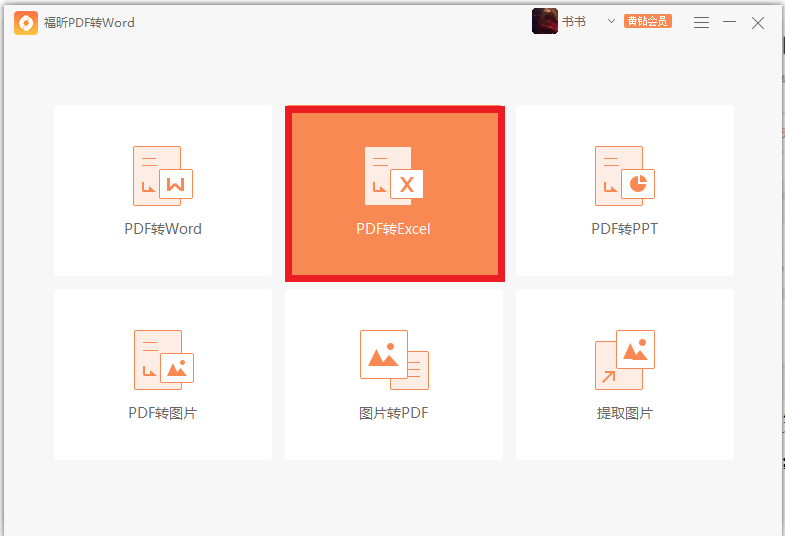
Task: Click the 黄钻会员 membership badge
Action: (648, 21)
